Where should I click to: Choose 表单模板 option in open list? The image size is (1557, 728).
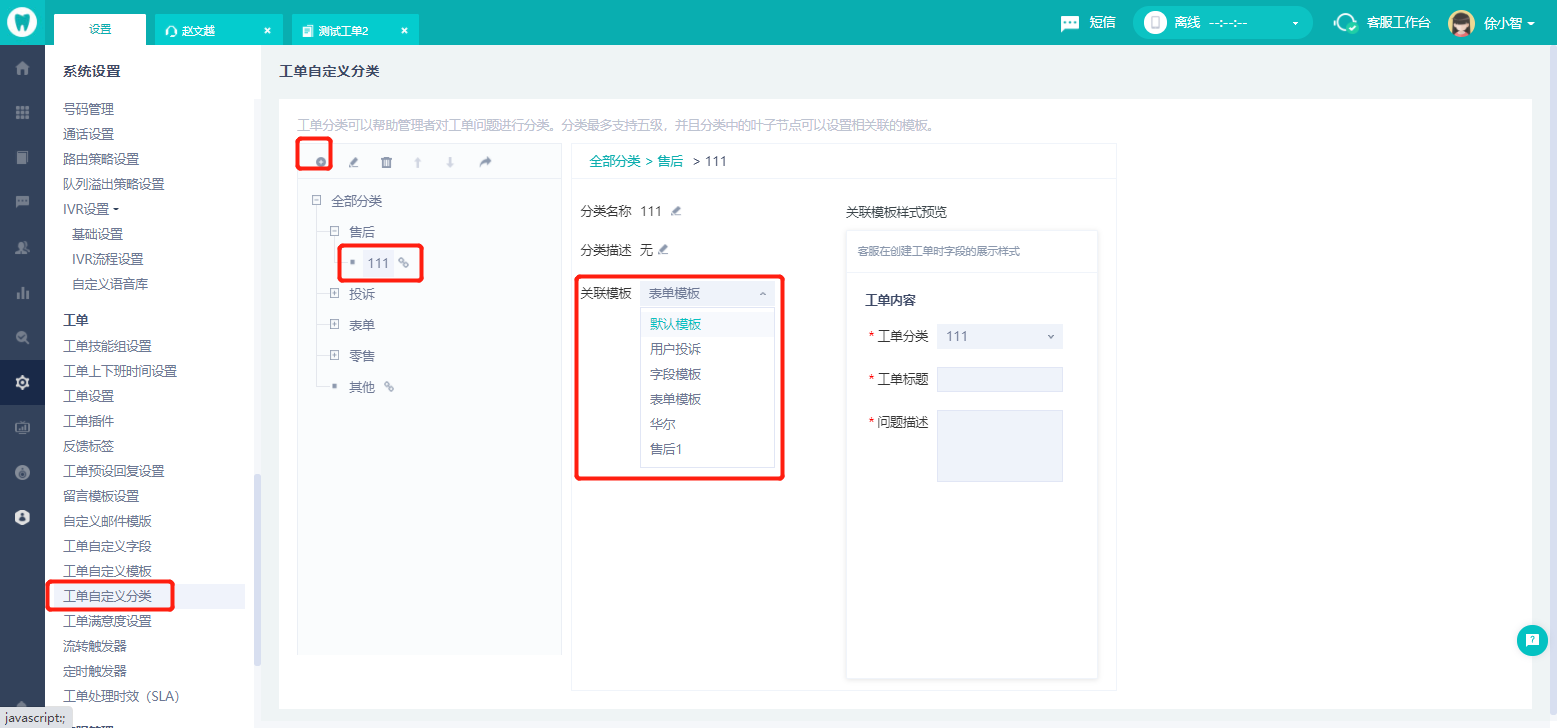tap(707, 399)
